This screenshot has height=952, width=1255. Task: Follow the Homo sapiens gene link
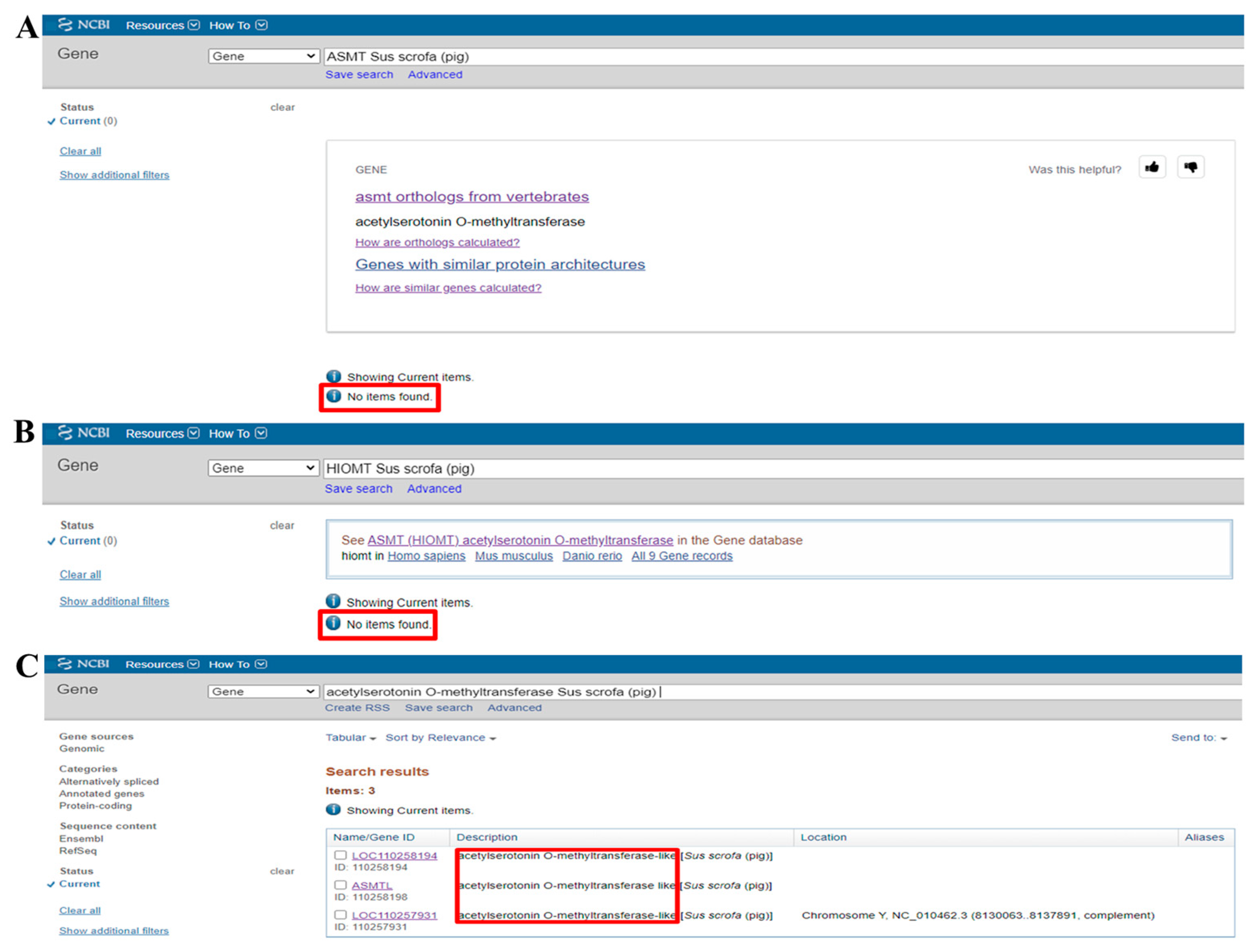click(x=426, y=556)
